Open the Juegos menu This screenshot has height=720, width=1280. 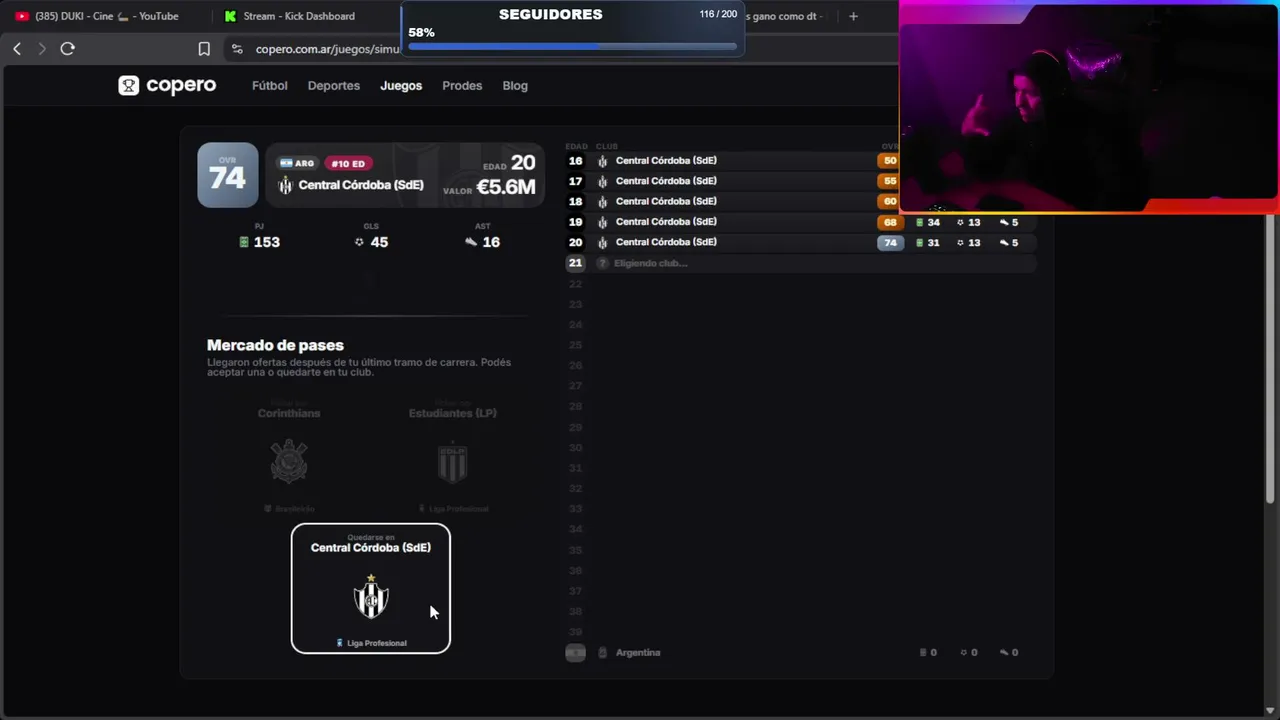point(401,86)
